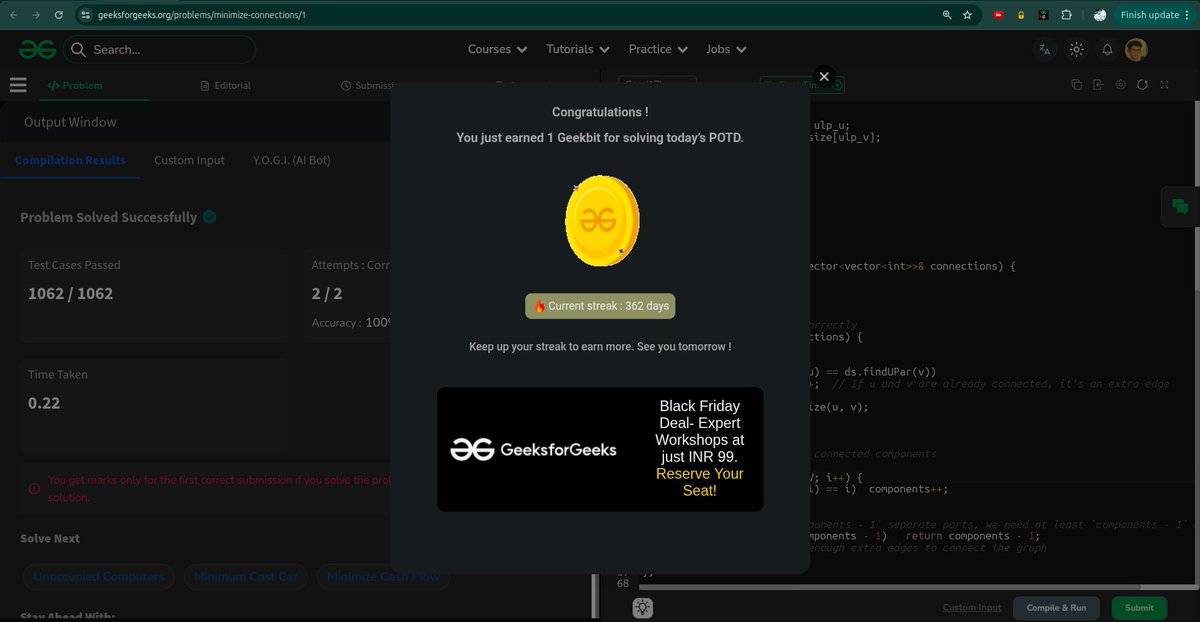Screen dimensions: 1200x622
Task: Open the Jobs dropdown
Action: tap(725, 49)
